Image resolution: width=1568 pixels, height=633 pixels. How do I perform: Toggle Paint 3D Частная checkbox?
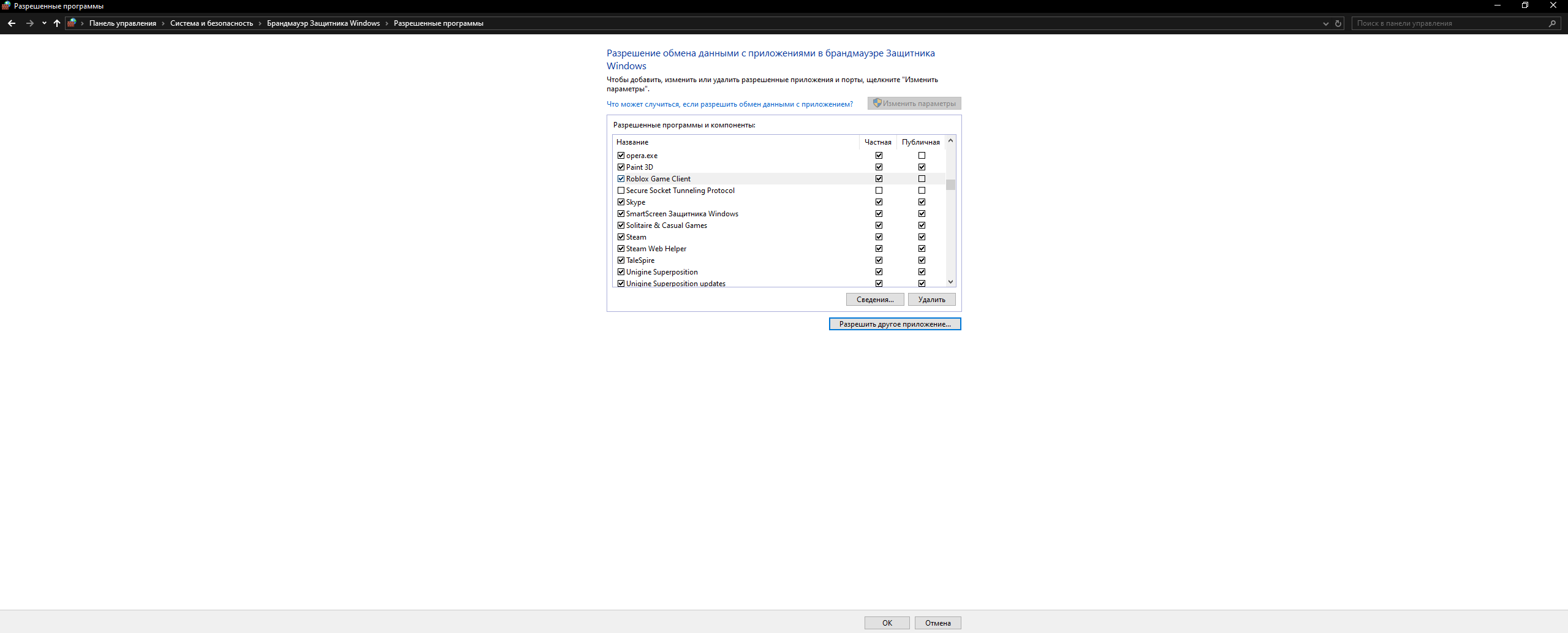tap(879, 167)
